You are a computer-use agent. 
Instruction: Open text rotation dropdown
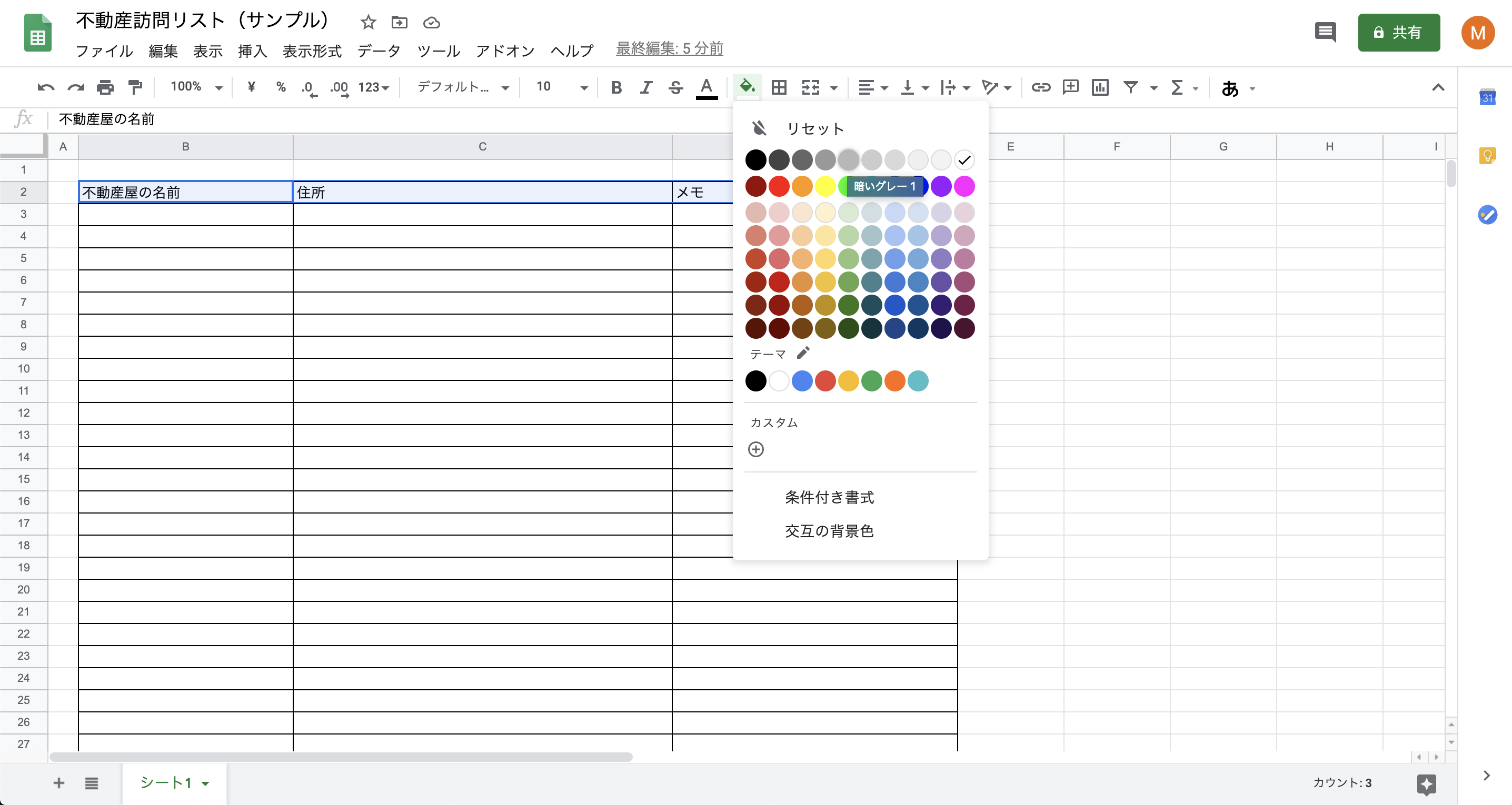996,87
